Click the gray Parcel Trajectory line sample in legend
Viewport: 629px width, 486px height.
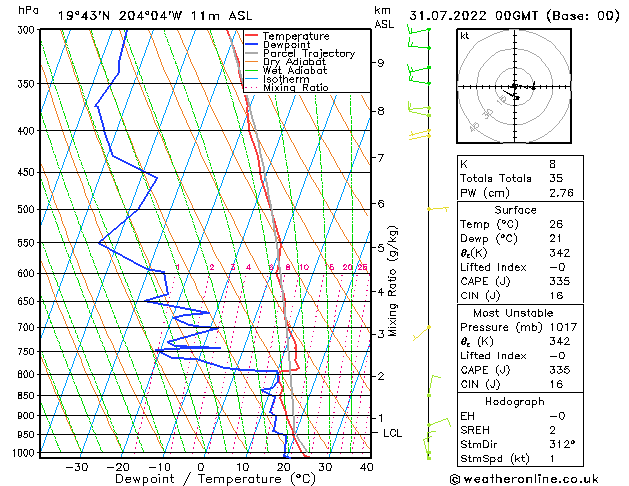[x=252, y=53]
